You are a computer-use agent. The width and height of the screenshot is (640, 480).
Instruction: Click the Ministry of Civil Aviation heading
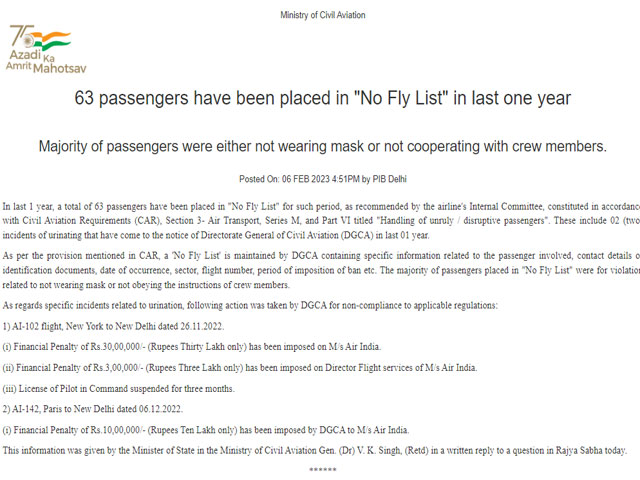tap(322, 15)
